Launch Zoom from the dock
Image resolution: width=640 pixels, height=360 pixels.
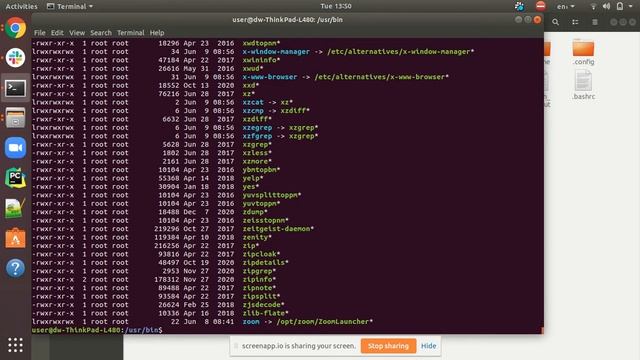point(16,147)
